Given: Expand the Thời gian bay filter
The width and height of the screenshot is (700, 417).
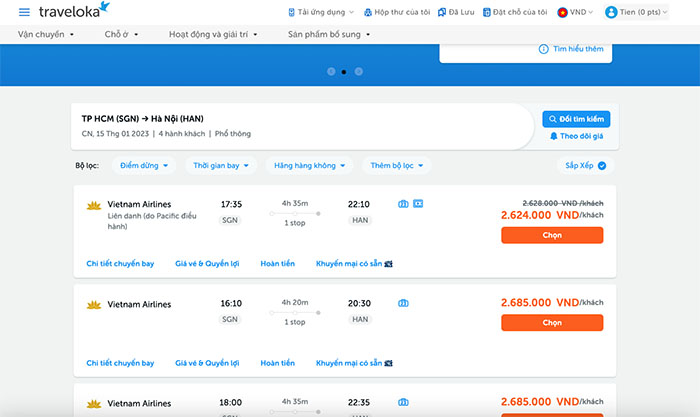Looking at the screenshot, I should [x=221, y=166].
